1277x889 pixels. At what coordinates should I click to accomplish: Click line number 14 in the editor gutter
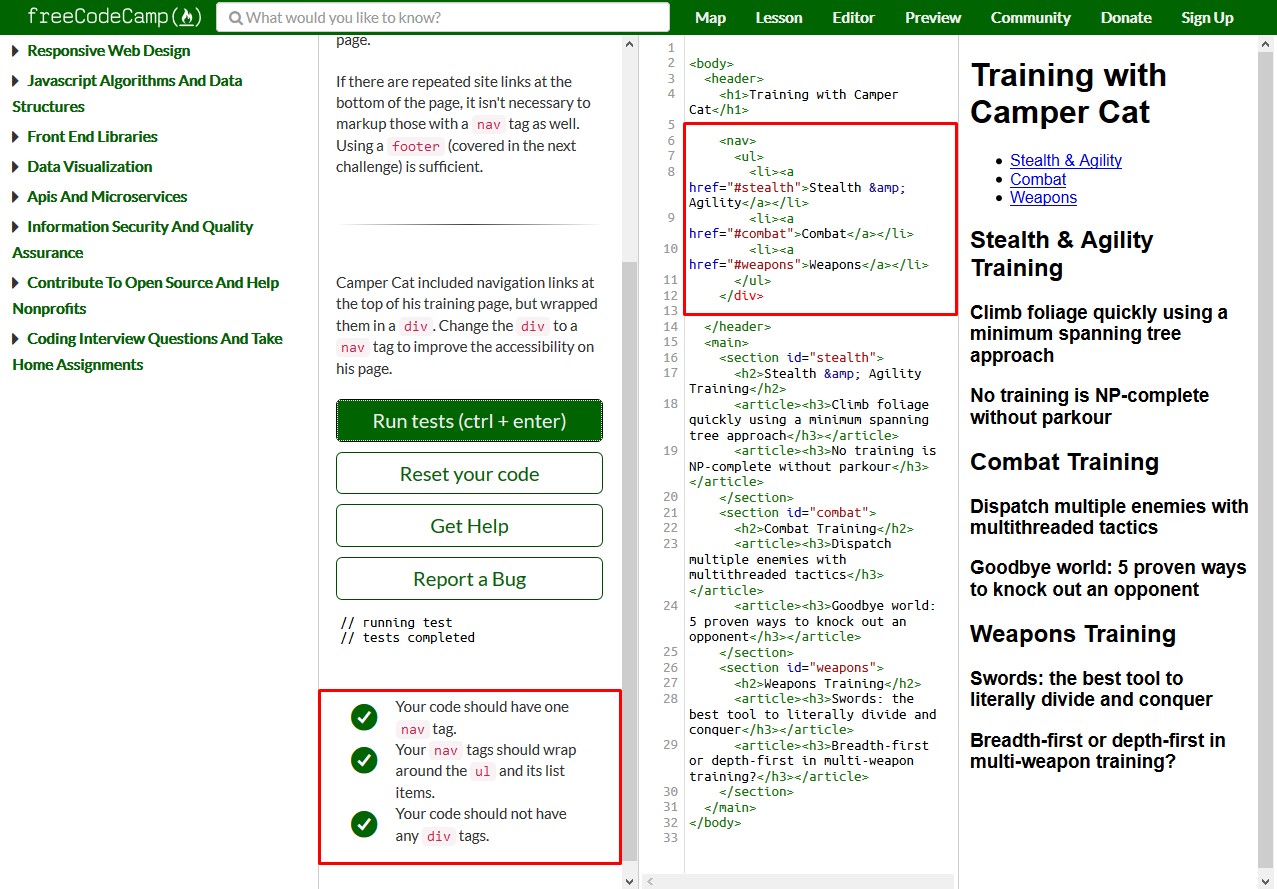point(670,327)
